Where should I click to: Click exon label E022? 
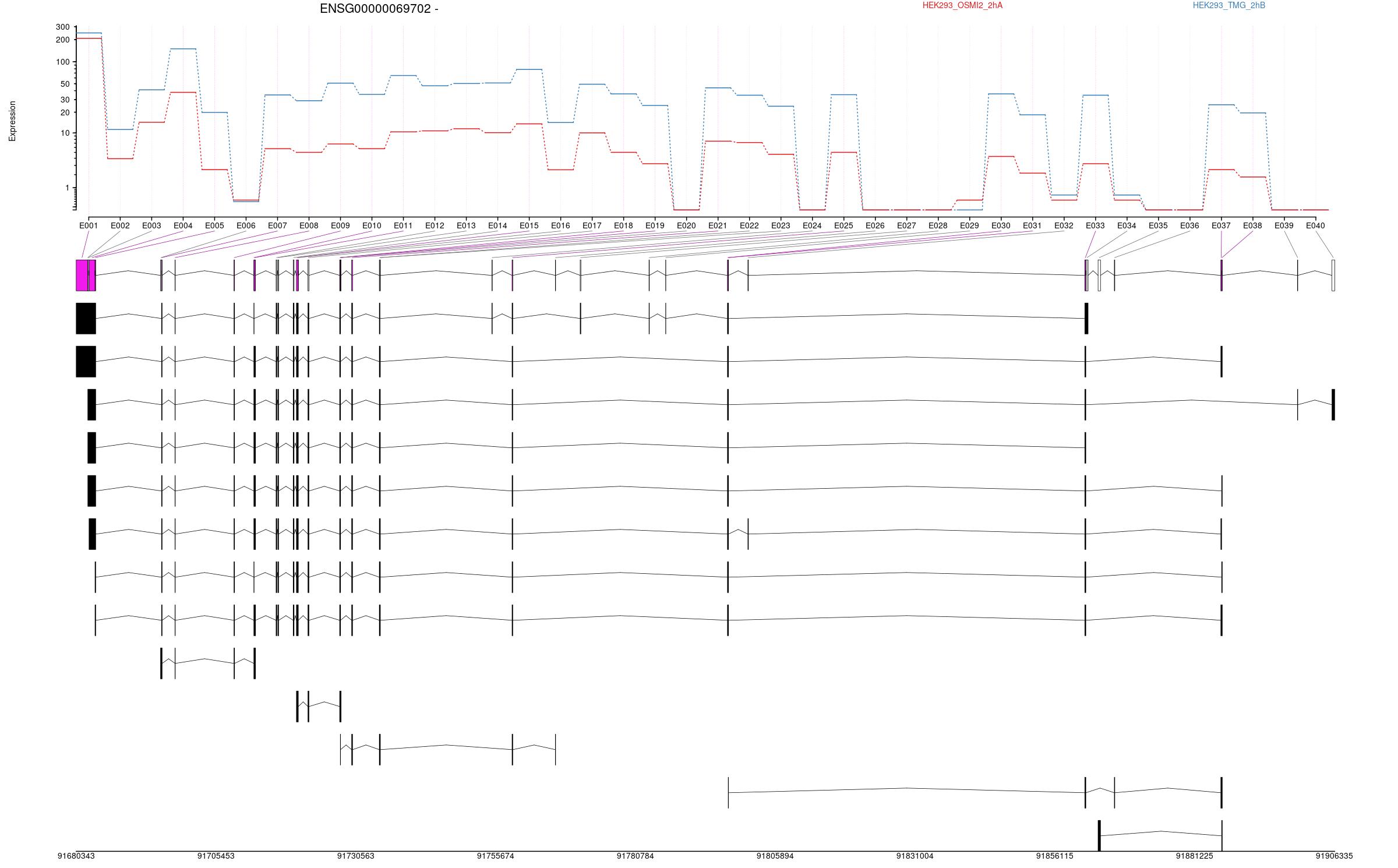pyautogui.click(x=749, y=225)
